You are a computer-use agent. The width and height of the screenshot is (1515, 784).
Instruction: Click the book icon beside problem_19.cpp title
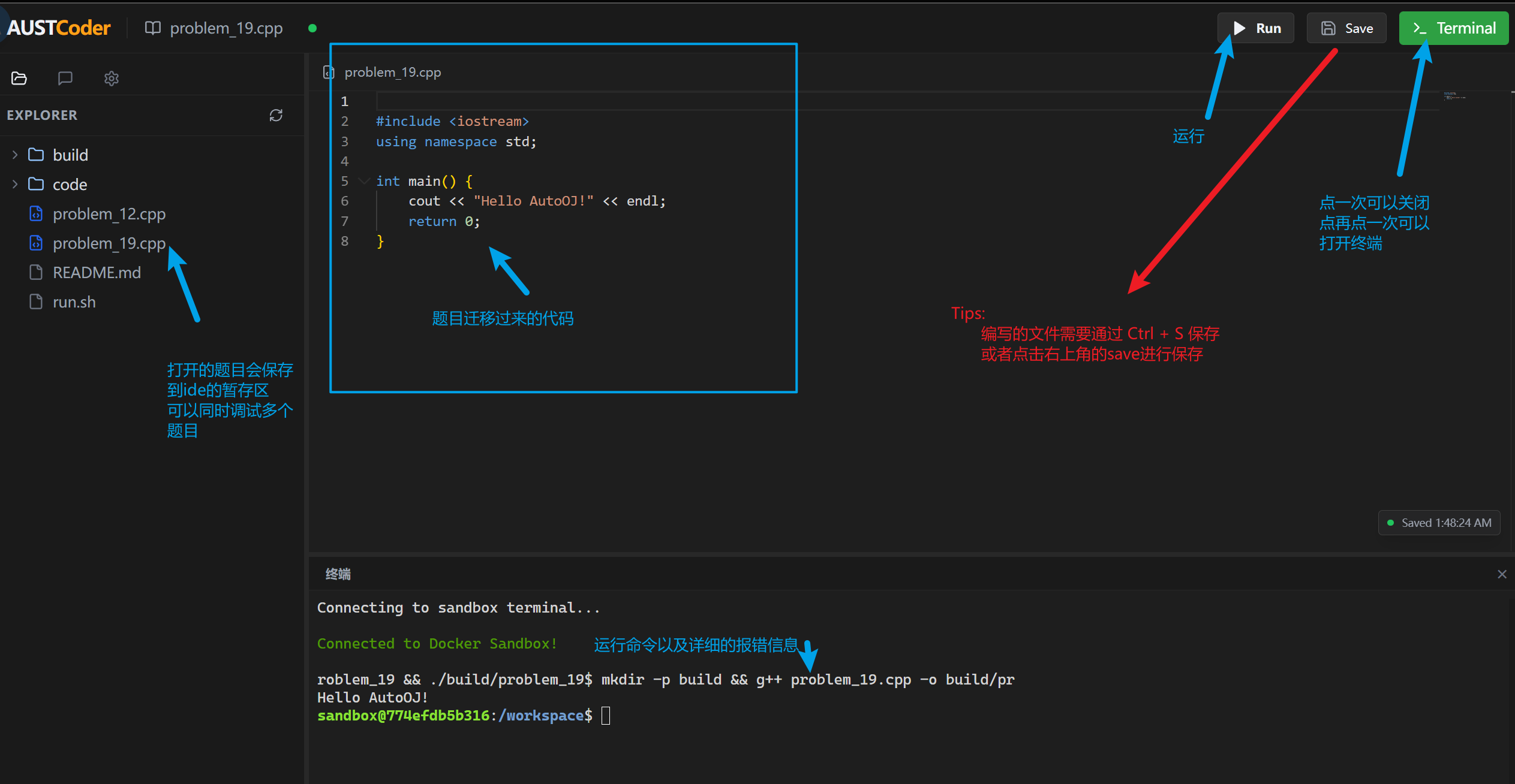click(x=153, y=28)
